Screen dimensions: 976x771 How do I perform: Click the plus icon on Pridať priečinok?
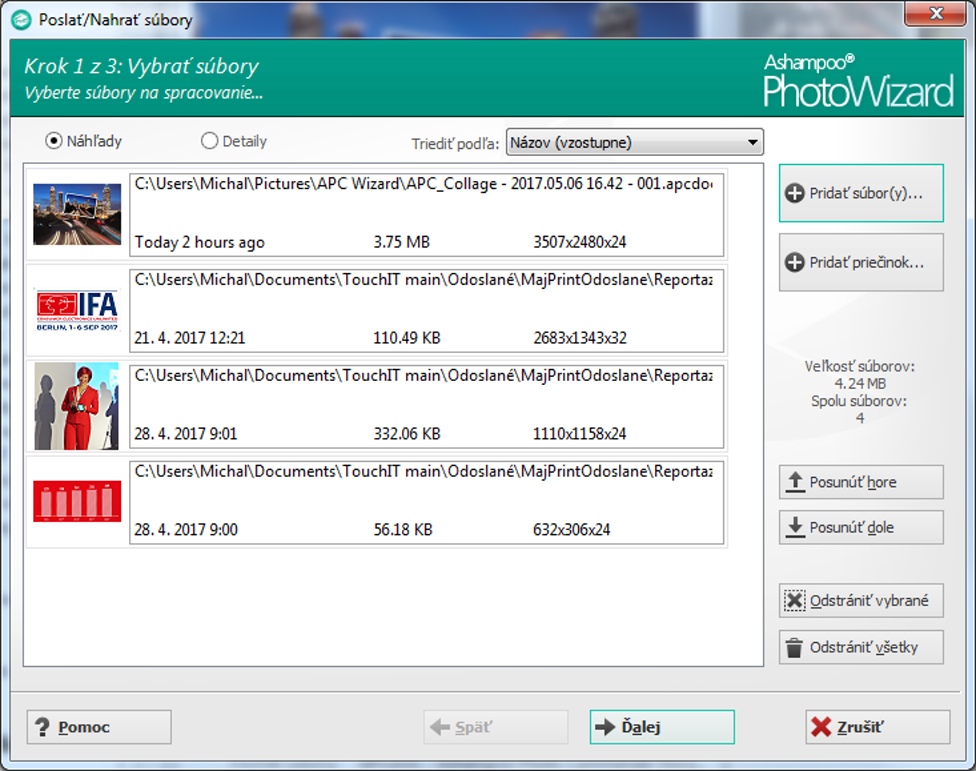pyautogui.click(x=795, y=263)
